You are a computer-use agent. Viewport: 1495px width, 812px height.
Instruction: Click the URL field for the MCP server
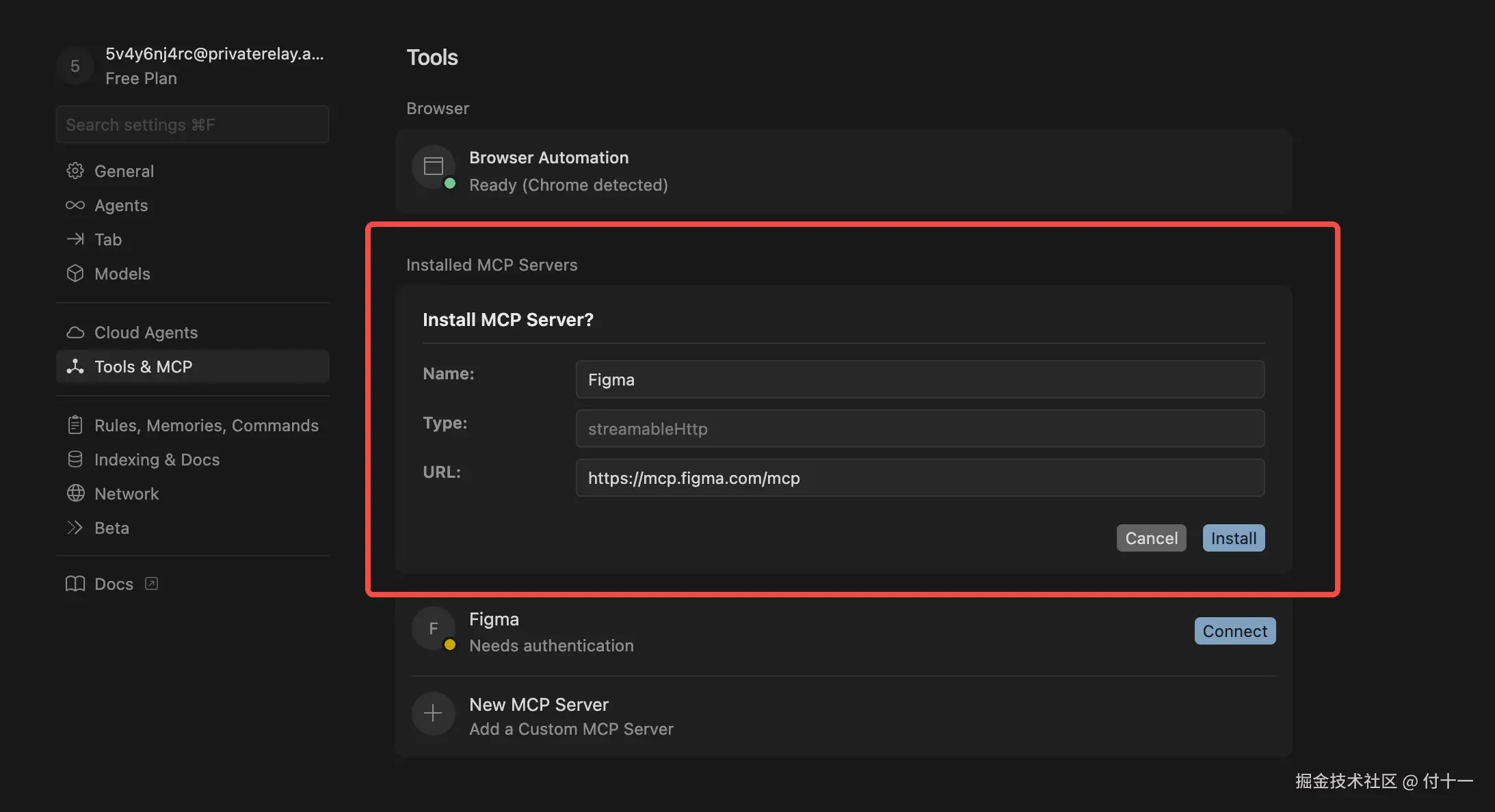[919, 478]
